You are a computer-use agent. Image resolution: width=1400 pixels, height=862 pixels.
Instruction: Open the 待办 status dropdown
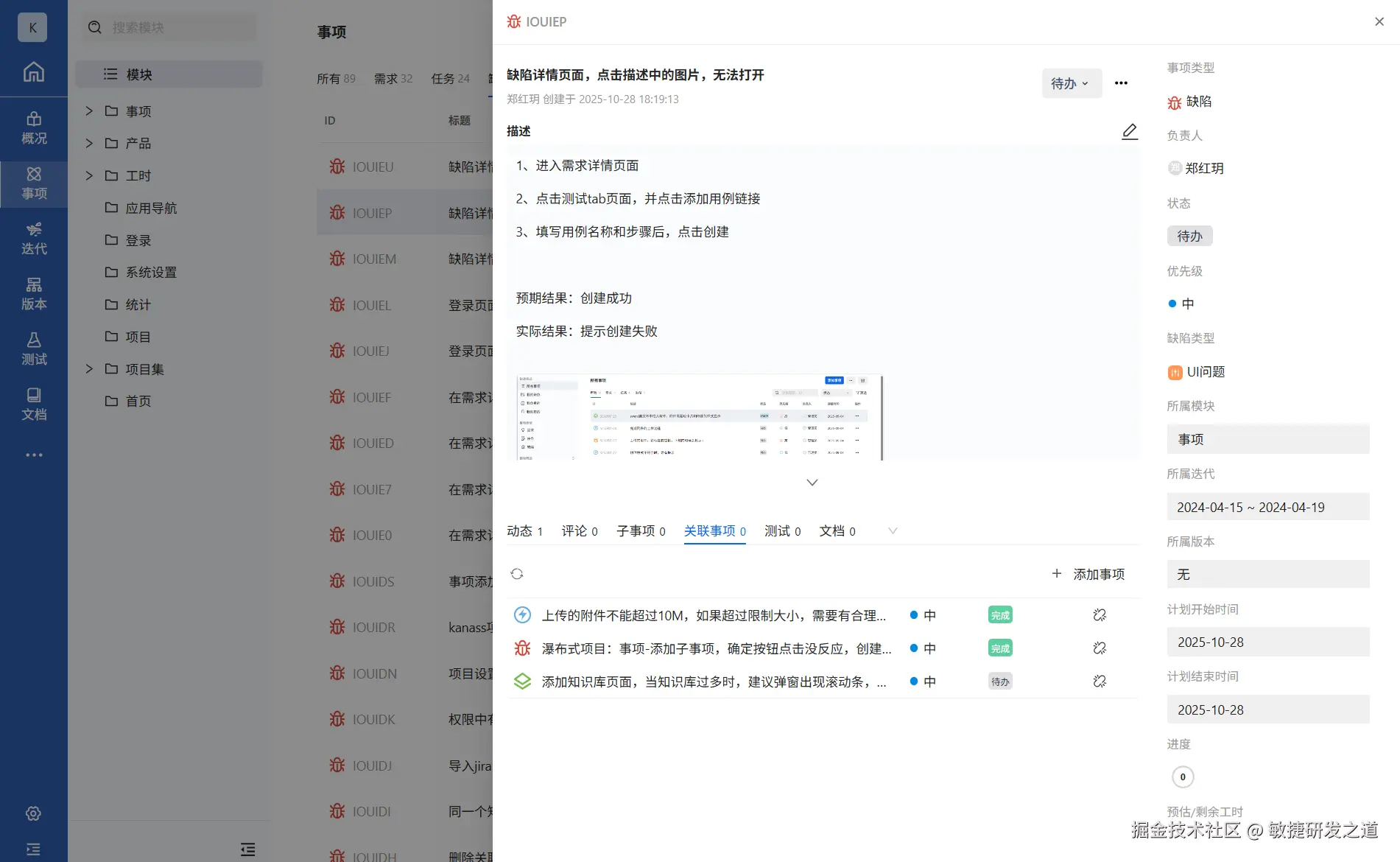click(1072, 83)
